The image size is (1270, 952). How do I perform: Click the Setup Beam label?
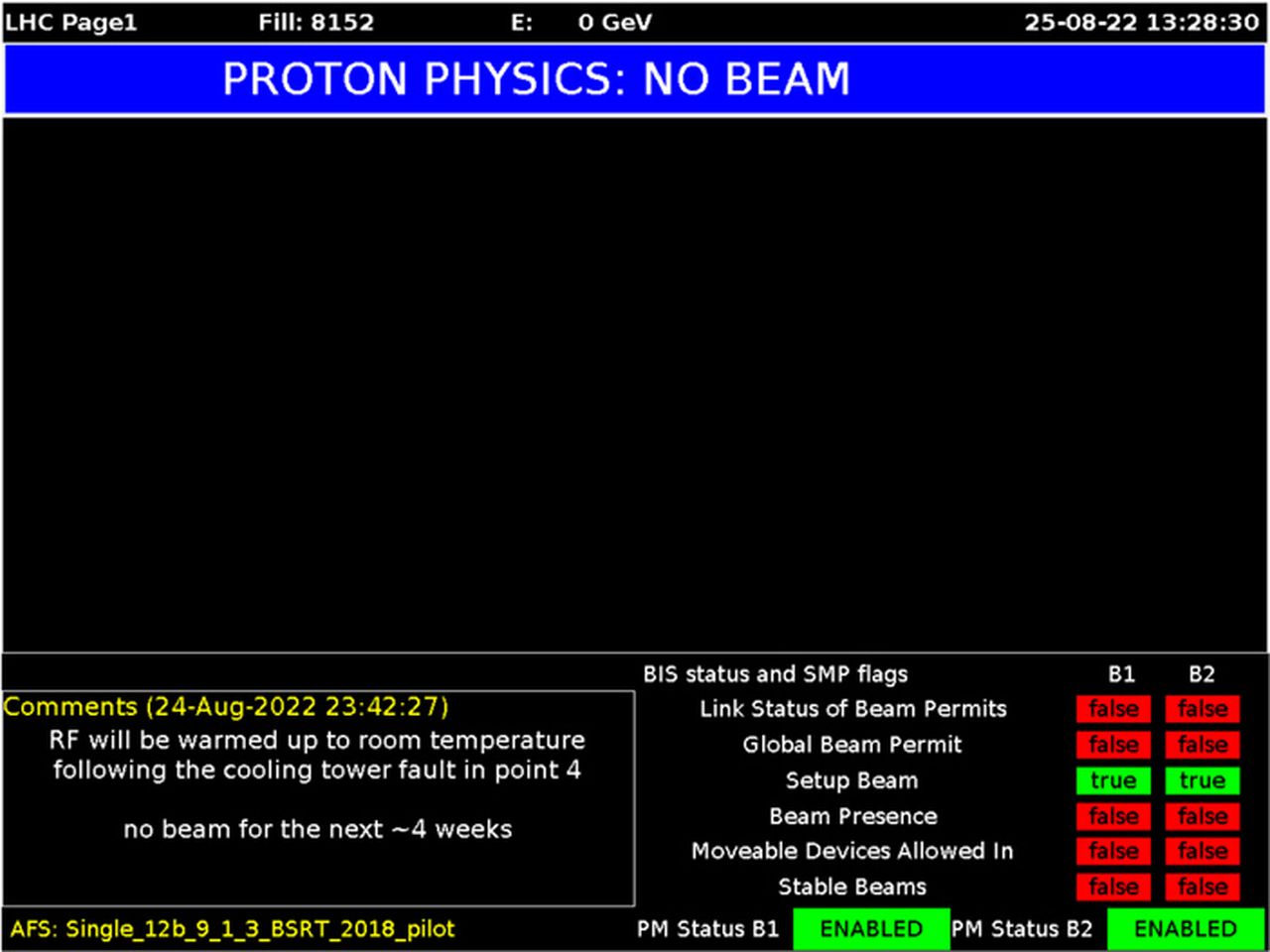(852, 780)
